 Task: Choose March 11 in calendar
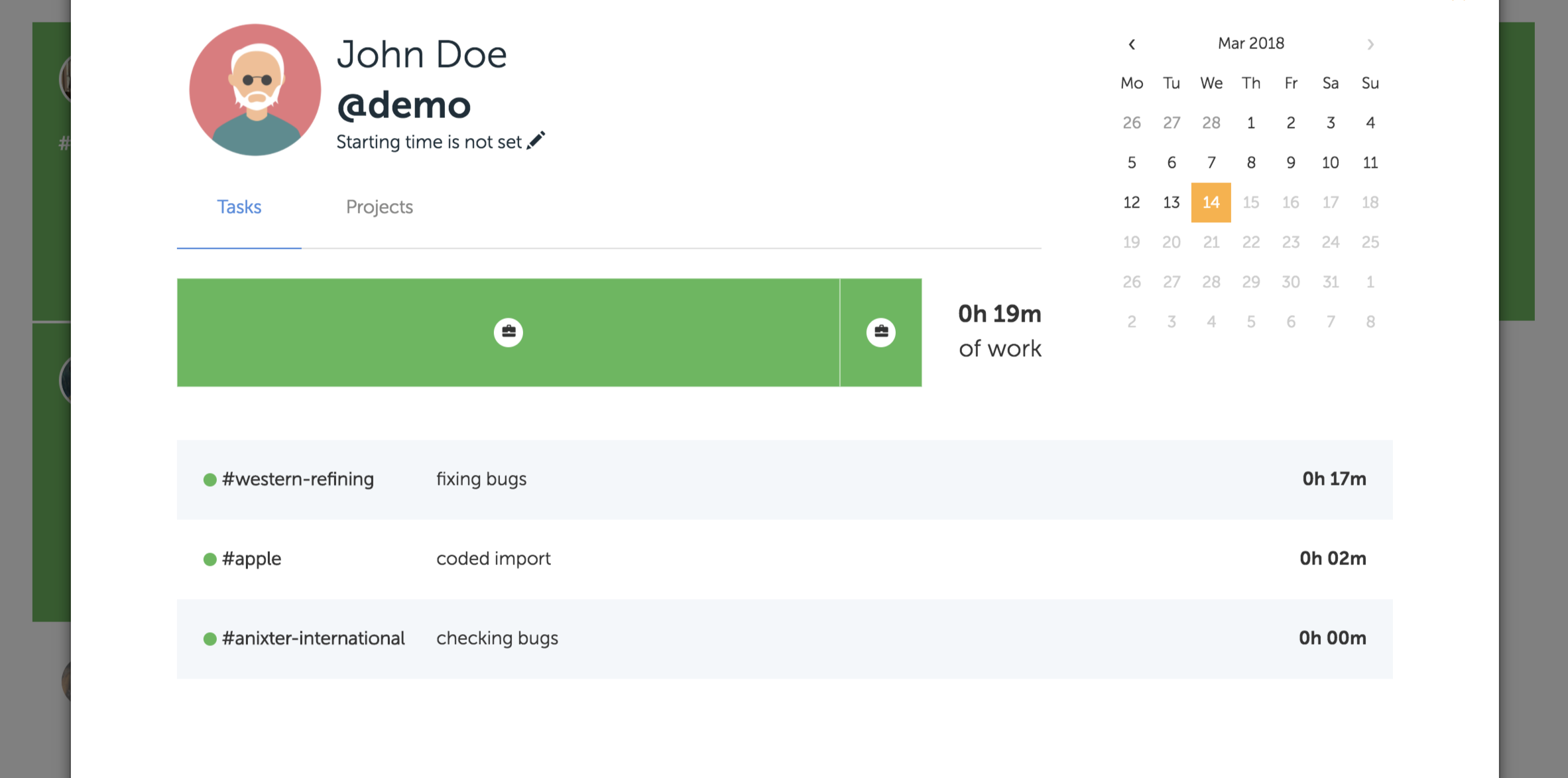pos(1370,162)
